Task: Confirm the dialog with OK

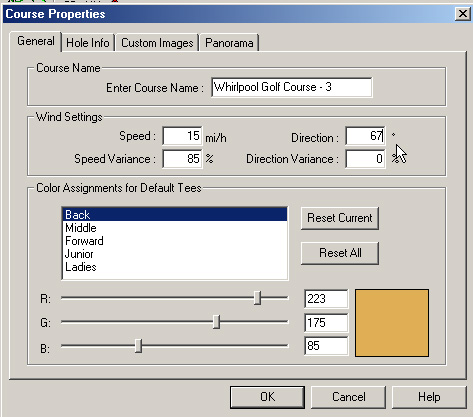Action: pyautogui.click(x=267, y=397)
